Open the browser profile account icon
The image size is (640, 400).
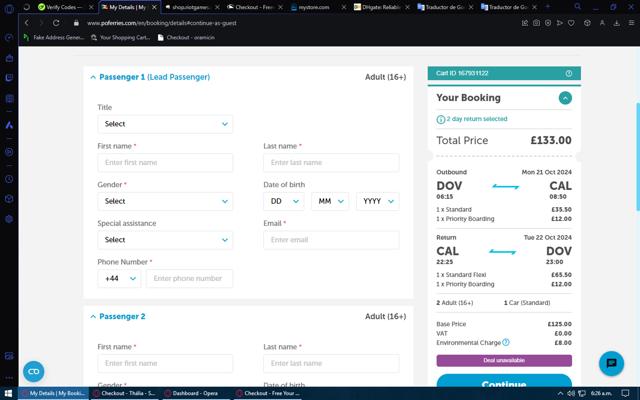(x=602, y=23)
